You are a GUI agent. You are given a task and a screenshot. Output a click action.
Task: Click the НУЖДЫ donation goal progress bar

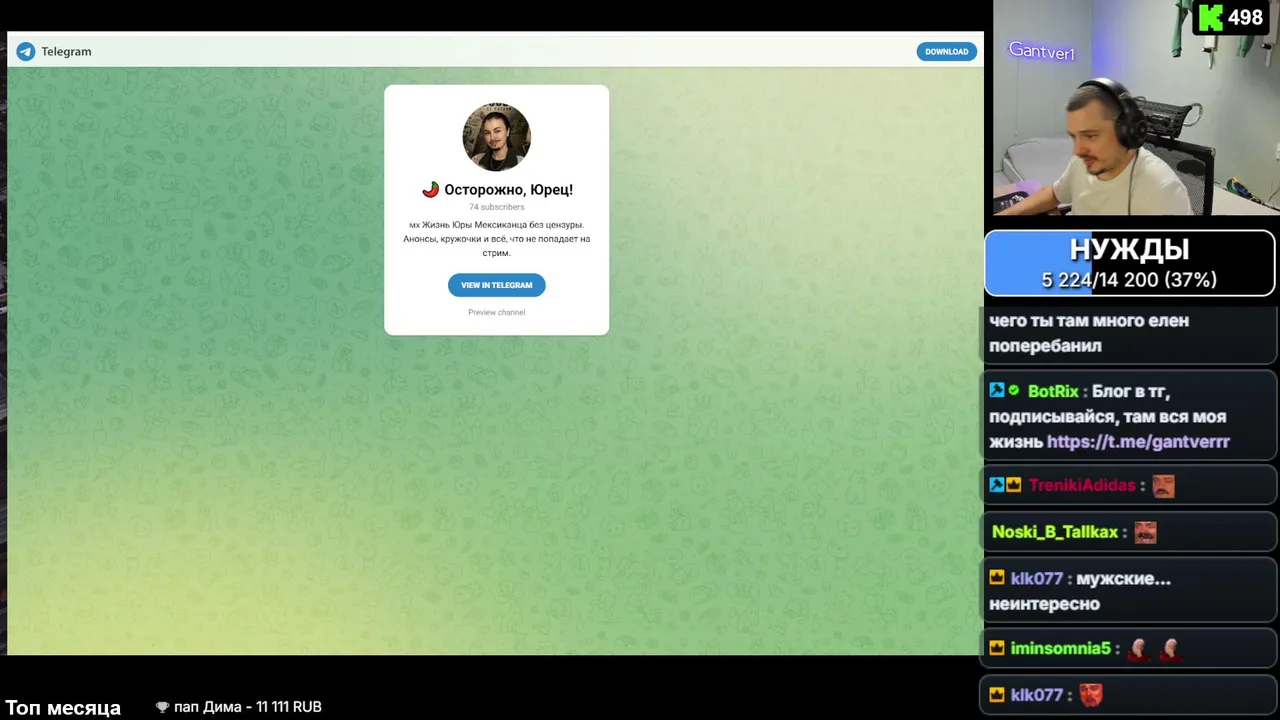[x=1130, y=264]
